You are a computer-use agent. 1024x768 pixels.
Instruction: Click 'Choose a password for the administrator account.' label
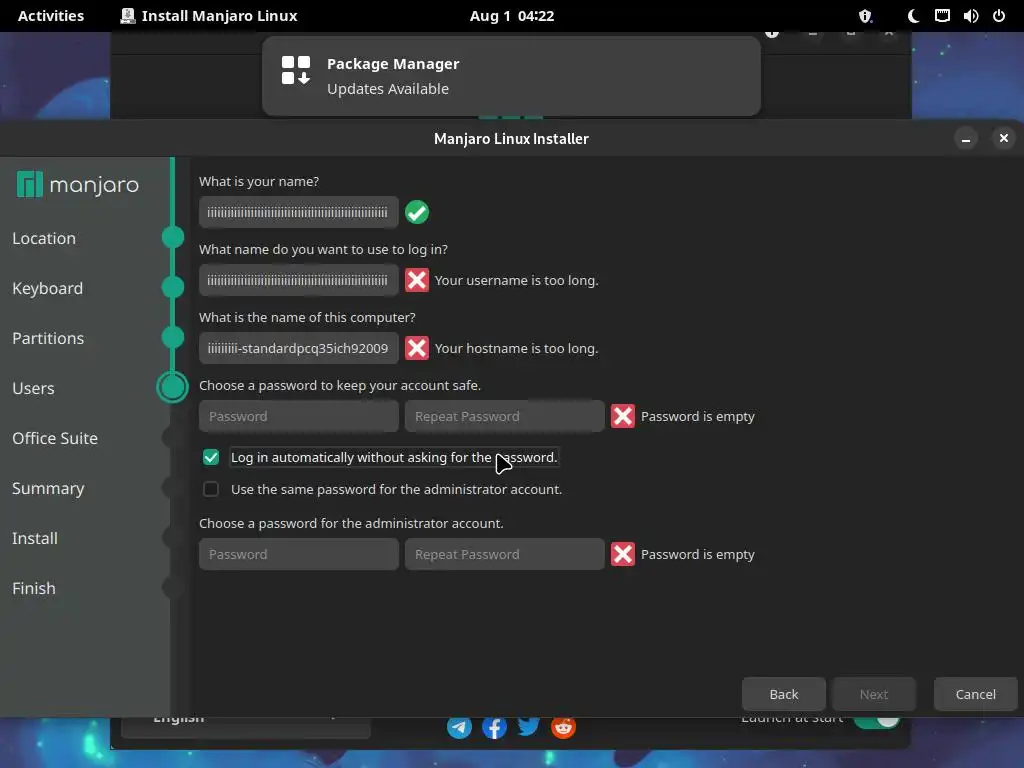click(x=351, y=523)
